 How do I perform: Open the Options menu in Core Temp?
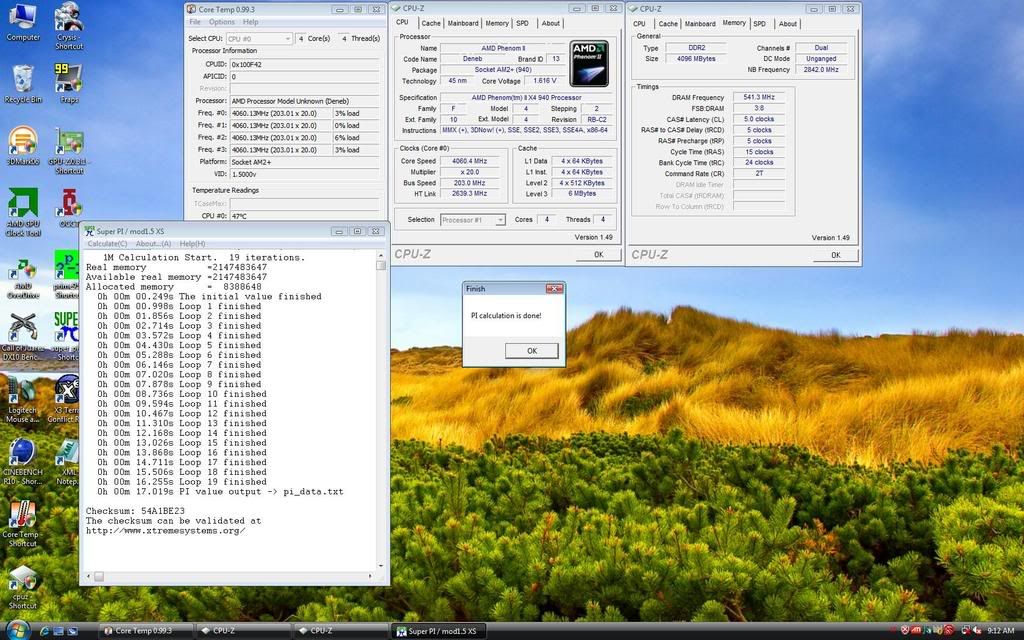point(222,22)
